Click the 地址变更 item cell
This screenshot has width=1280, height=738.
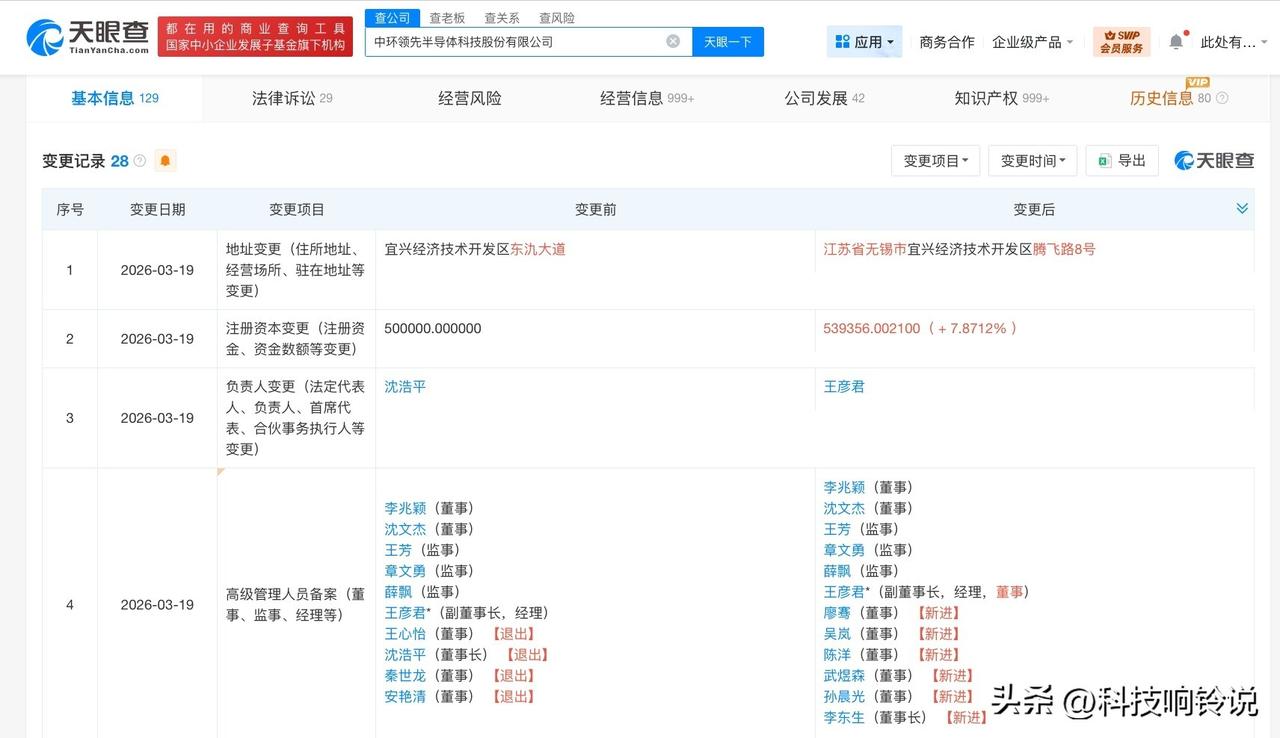296,270
